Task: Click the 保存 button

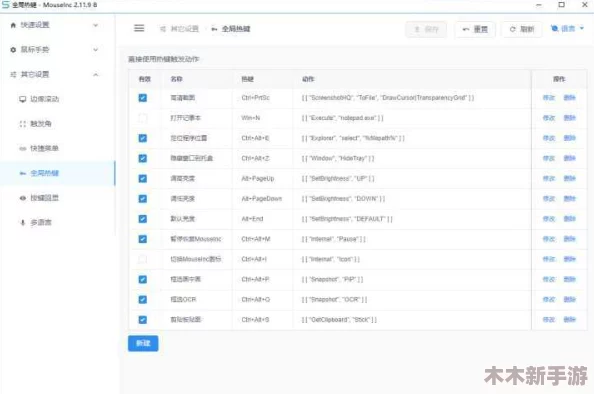Action: point(426,29)
